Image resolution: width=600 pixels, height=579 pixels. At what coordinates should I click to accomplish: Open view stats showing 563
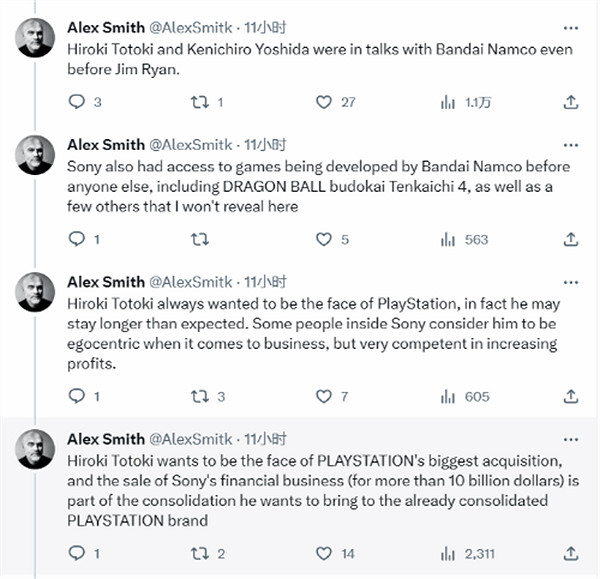(447, 240)
